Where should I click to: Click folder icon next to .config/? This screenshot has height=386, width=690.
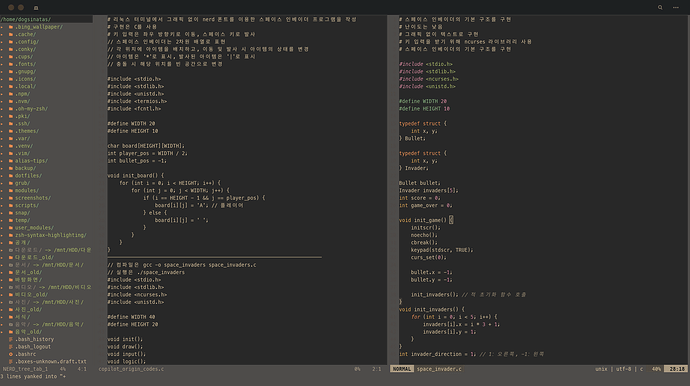coord(11,42)
